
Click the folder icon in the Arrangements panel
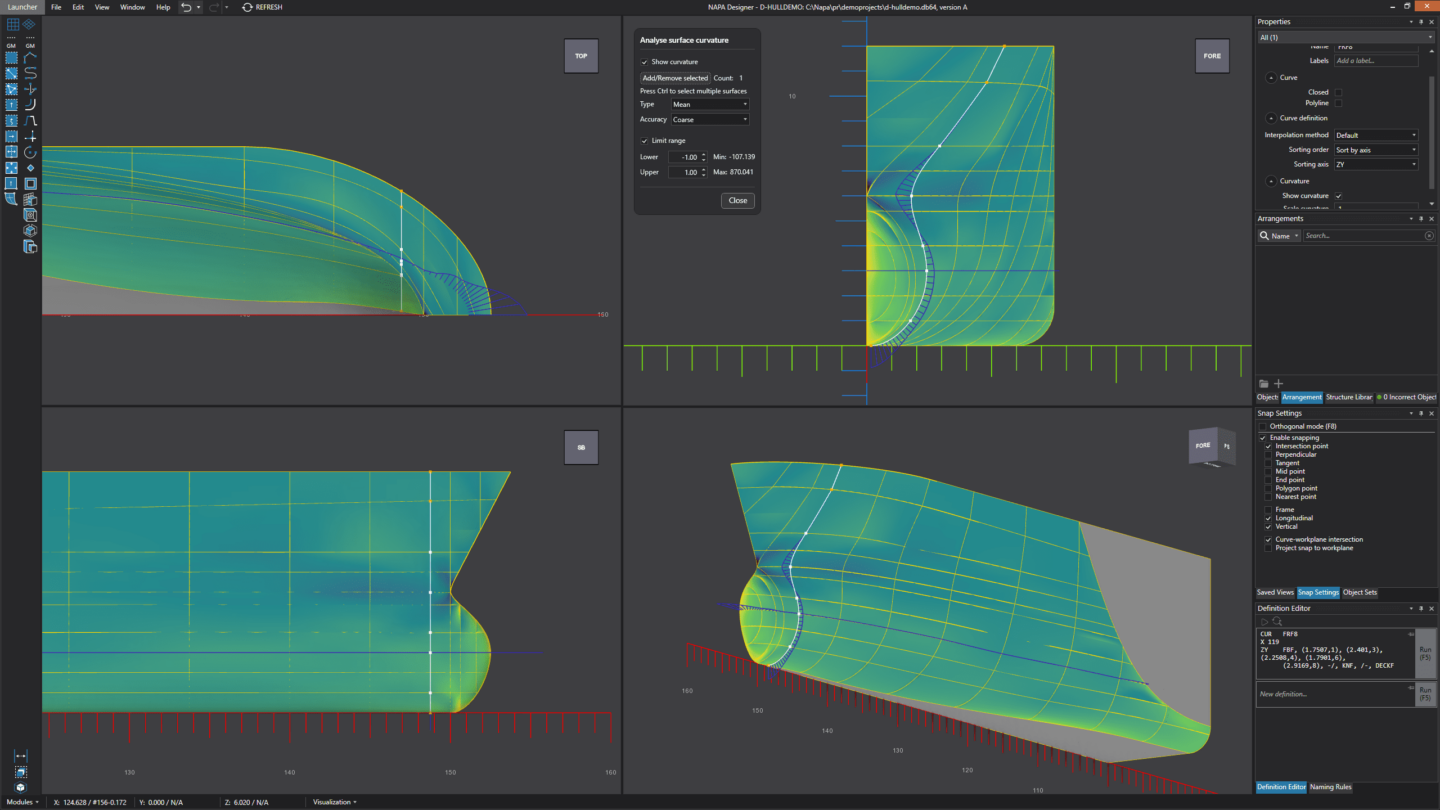point(1264,384)
